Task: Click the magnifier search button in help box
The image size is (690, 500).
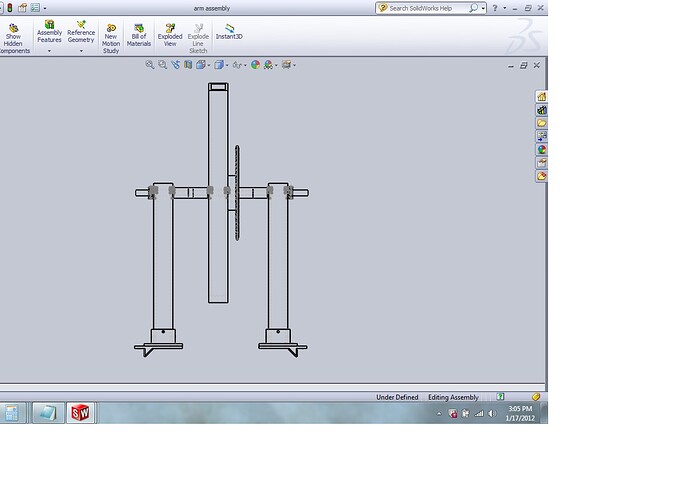Action: tap(473, 8)
